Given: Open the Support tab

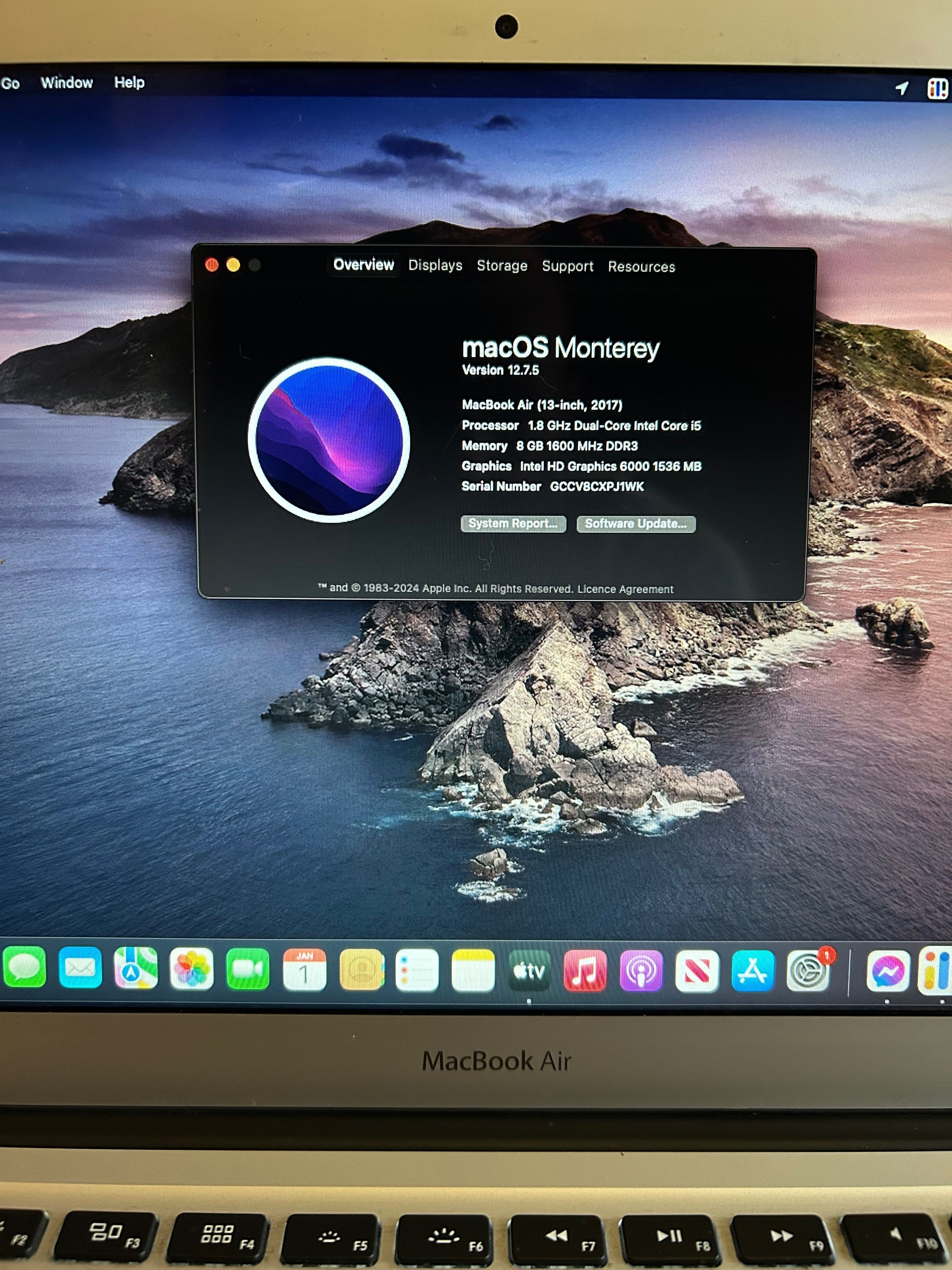Looking at the screenshot, I should coord(568,266).
